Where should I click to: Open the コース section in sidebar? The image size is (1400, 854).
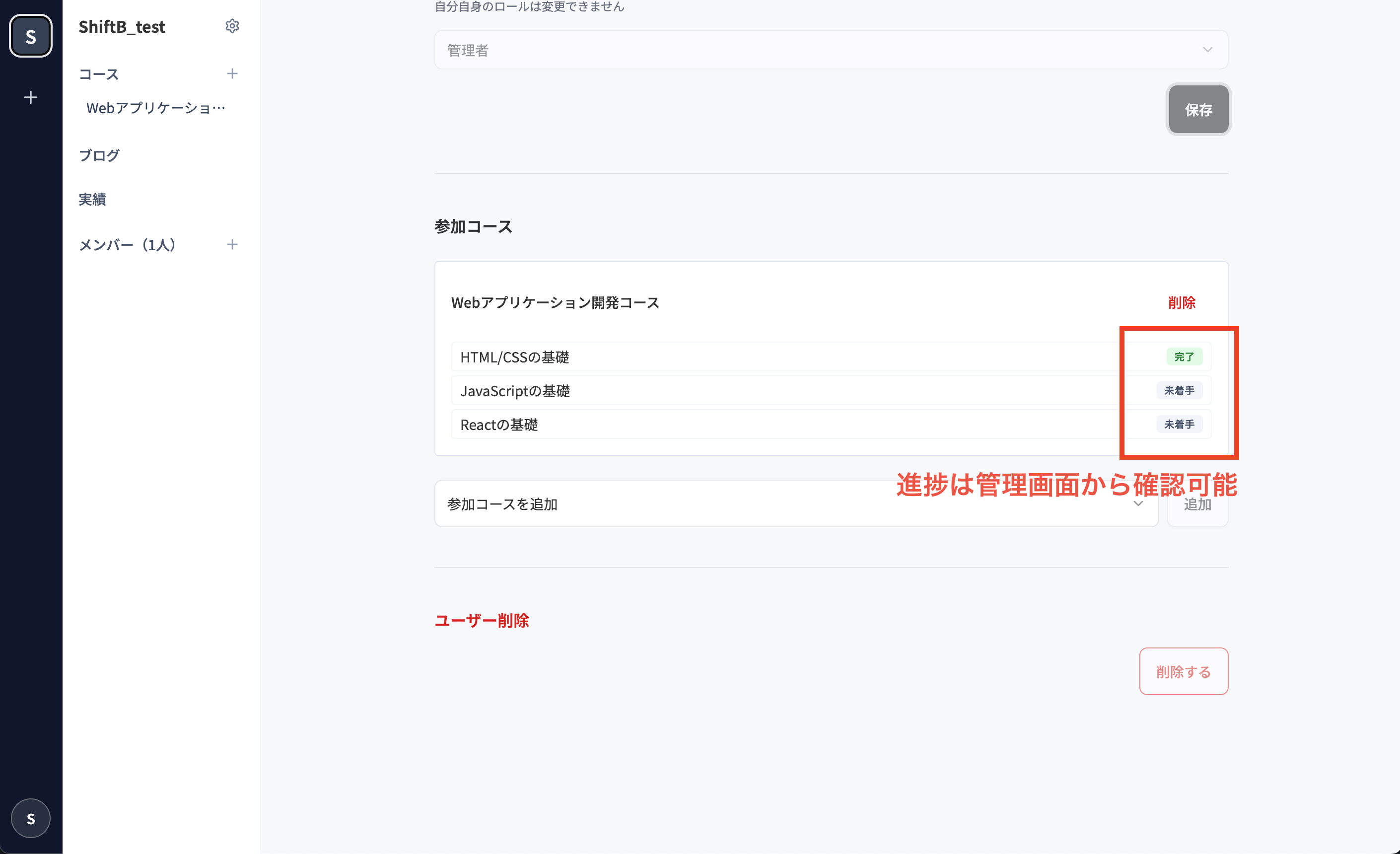coord(99,74)
